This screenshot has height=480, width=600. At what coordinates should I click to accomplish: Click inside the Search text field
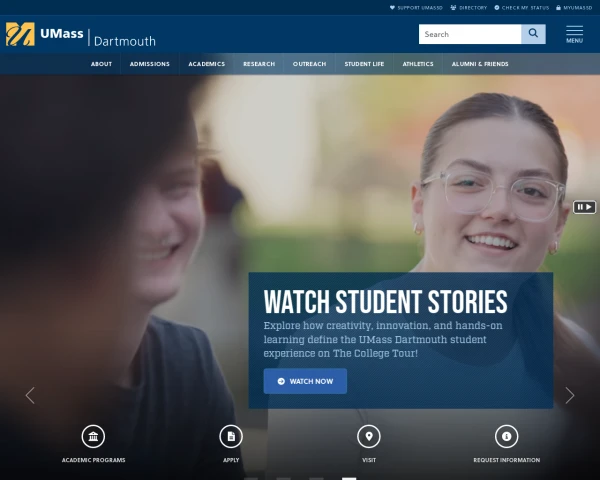[x=470, y=34]
